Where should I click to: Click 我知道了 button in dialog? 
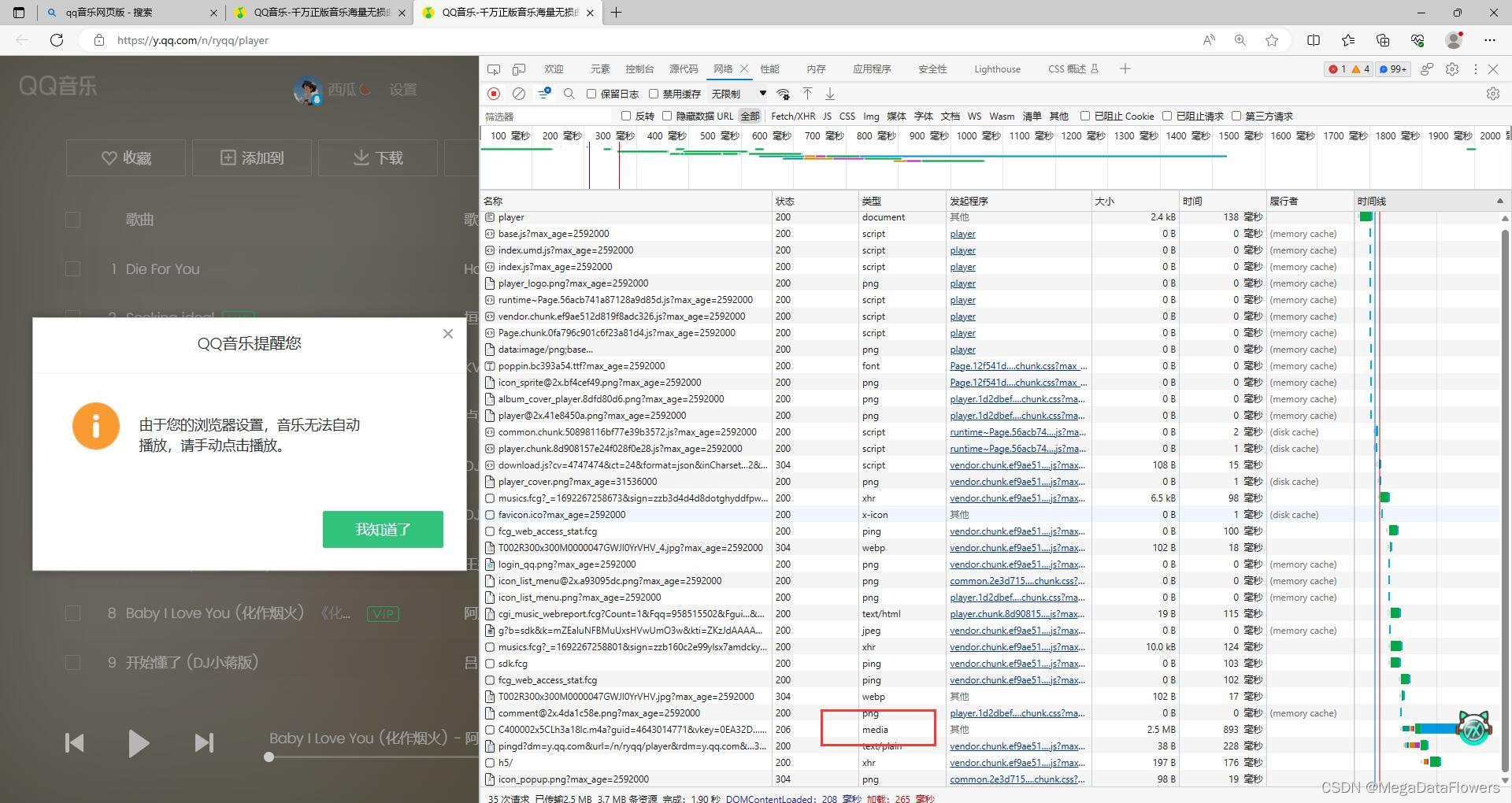tap(383, 529)
